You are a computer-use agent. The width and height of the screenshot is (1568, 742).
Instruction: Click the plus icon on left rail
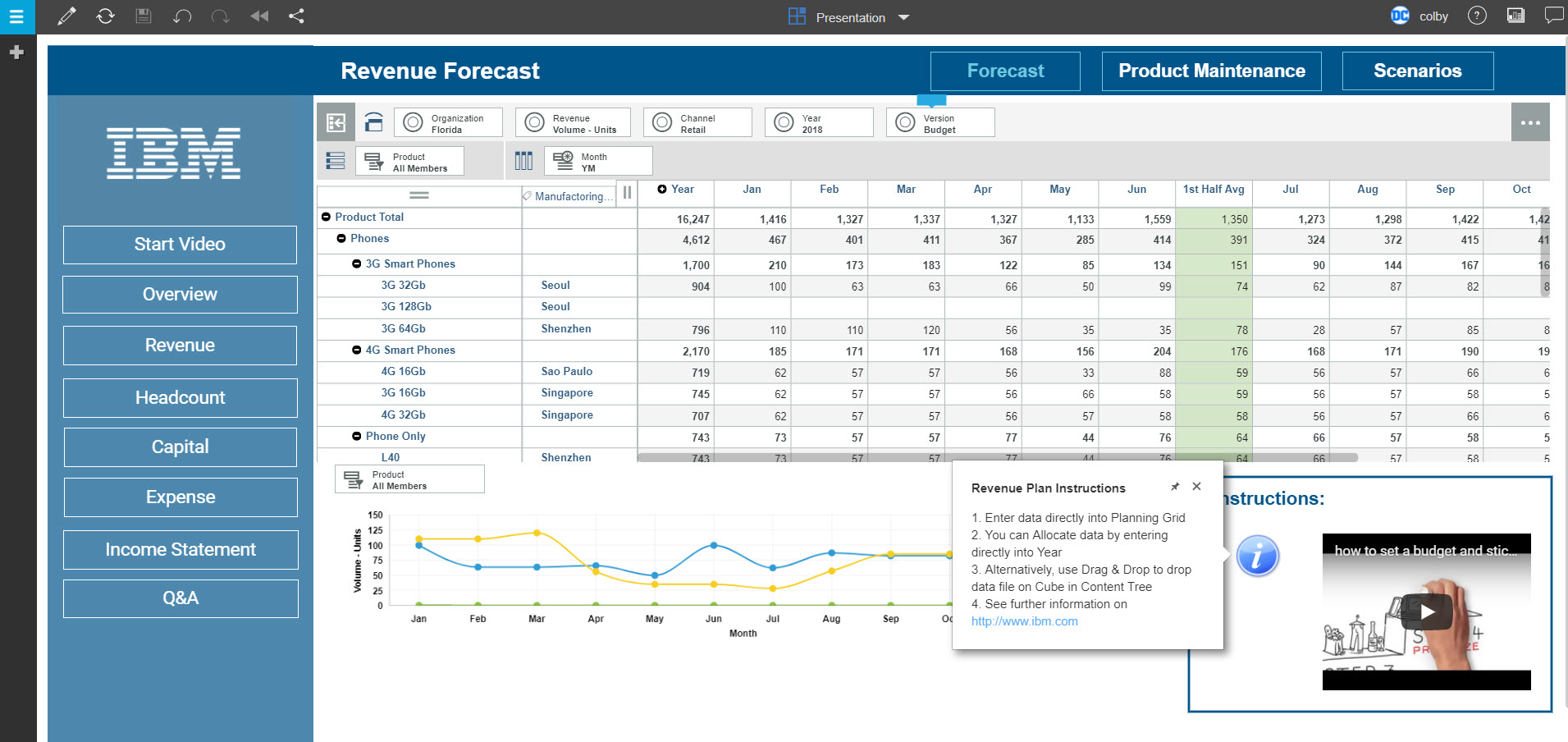click(16, 53)
